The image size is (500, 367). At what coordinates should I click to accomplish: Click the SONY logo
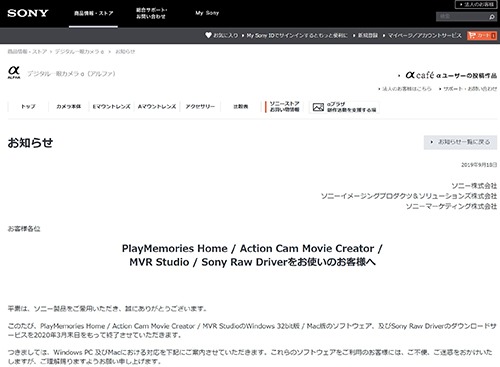pos(28,13)
